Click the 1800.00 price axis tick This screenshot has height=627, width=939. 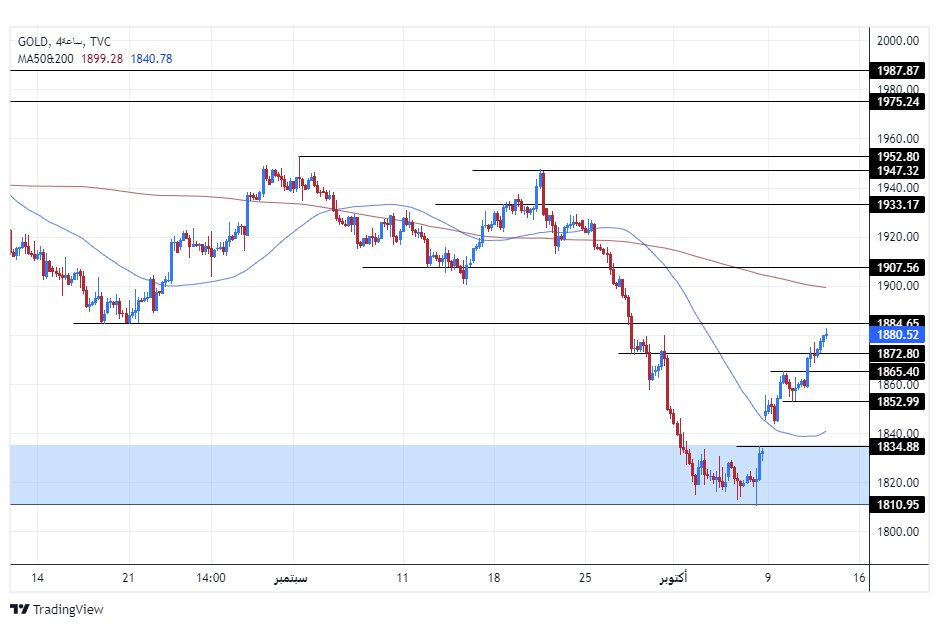coord(897,531)
